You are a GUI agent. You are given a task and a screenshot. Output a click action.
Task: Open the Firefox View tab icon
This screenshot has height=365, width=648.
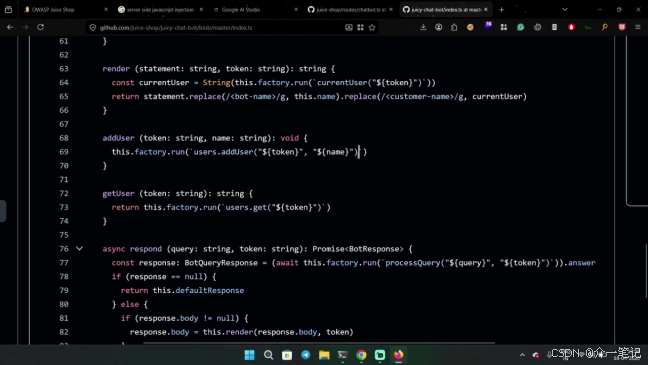pyautogui.click(x=8, y=10)
